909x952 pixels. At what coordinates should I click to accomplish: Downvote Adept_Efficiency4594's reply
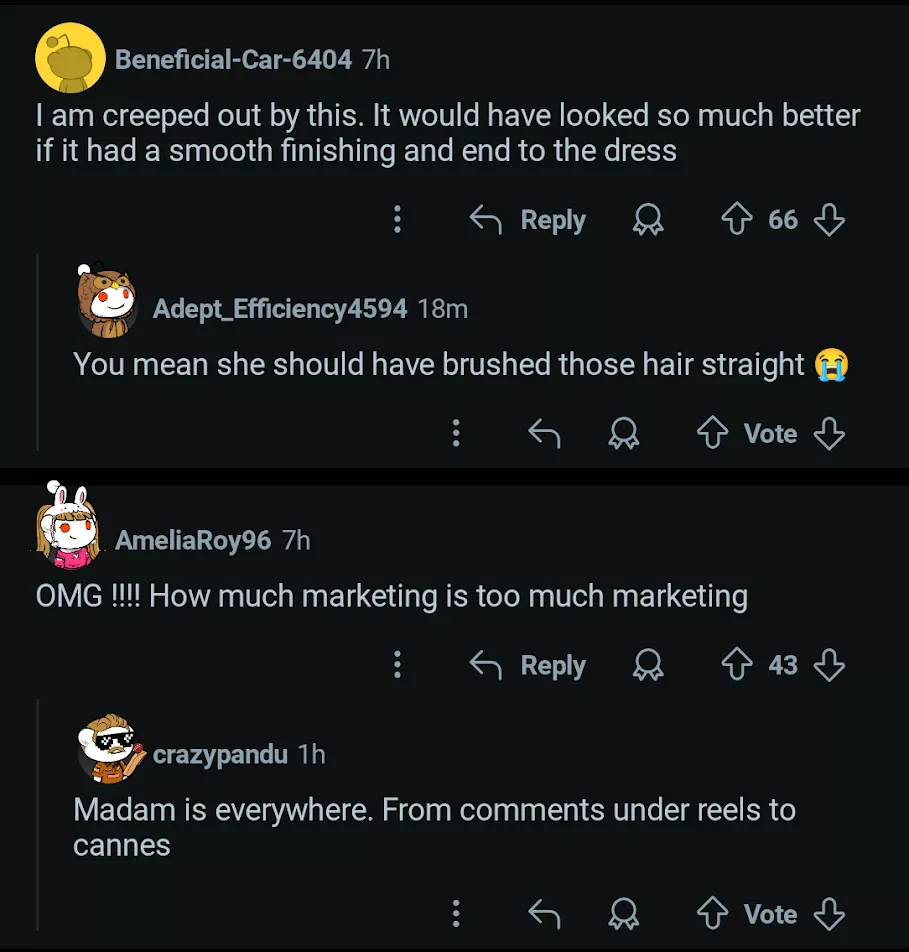pos(829,434)
